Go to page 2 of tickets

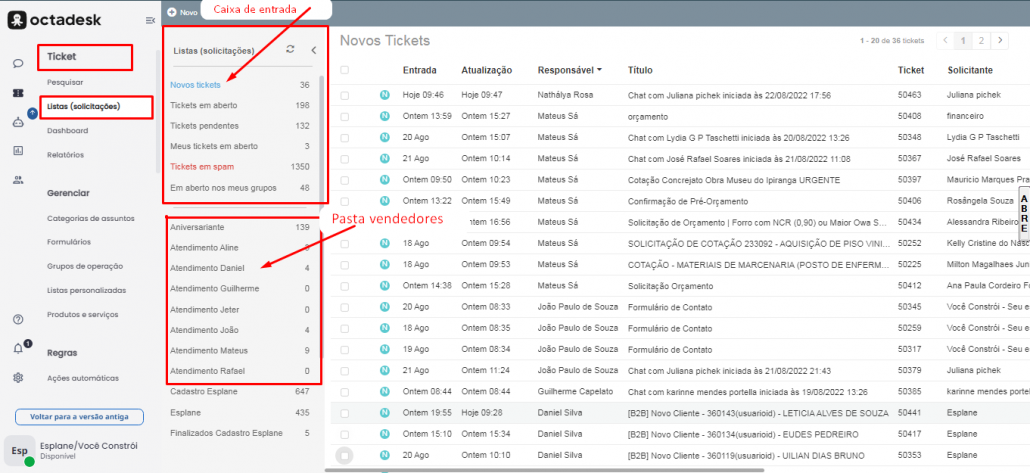coord(980,41)
